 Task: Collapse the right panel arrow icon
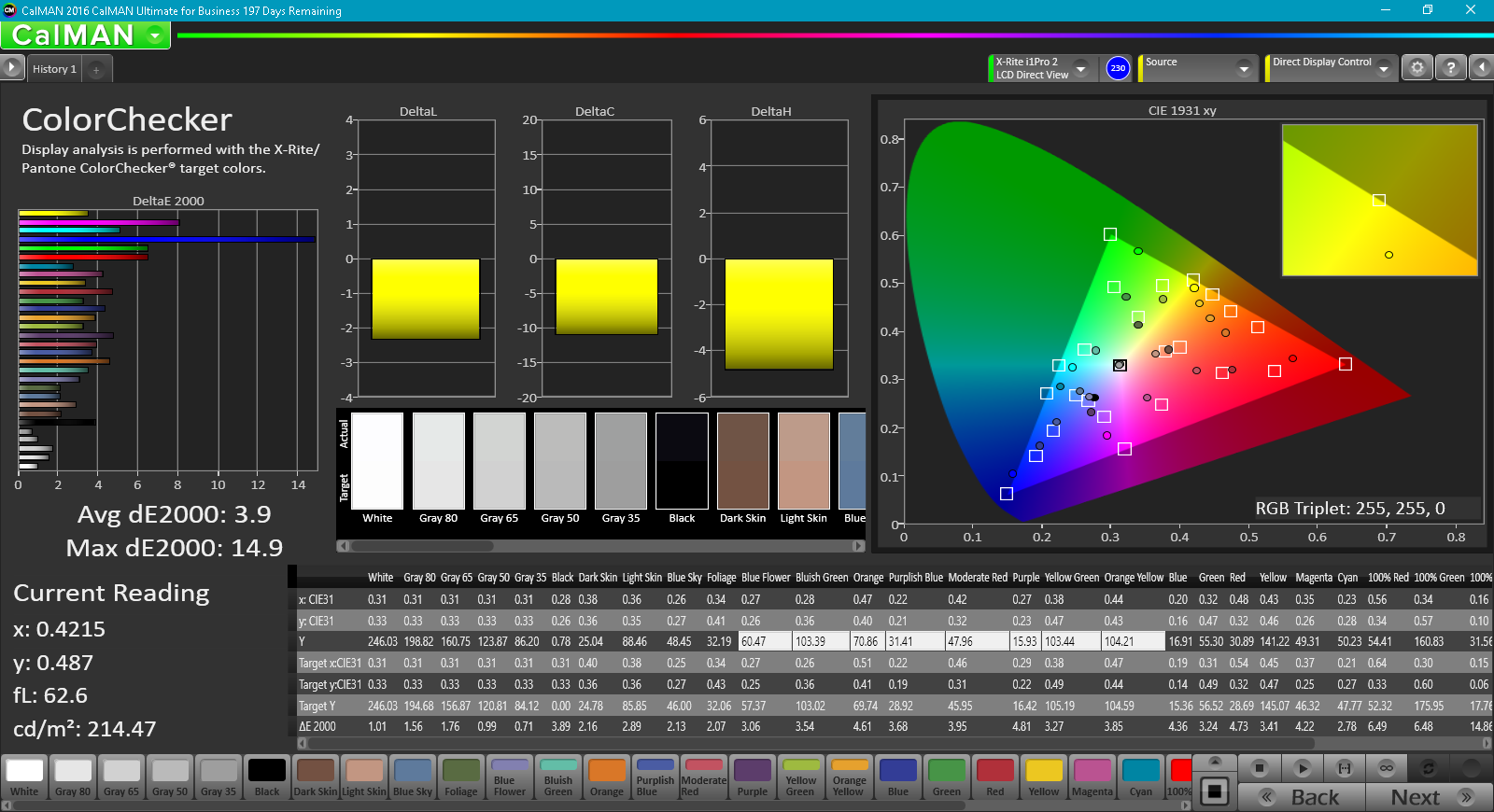pos(1481,68)
